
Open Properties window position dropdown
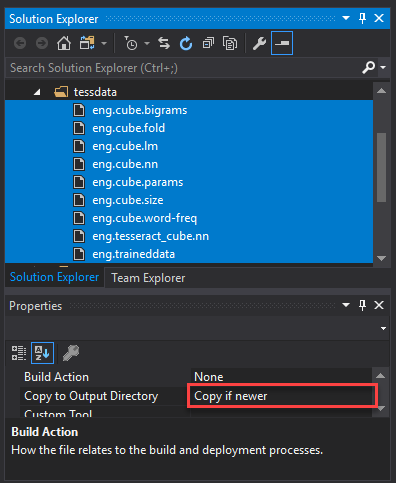(346, 305)
